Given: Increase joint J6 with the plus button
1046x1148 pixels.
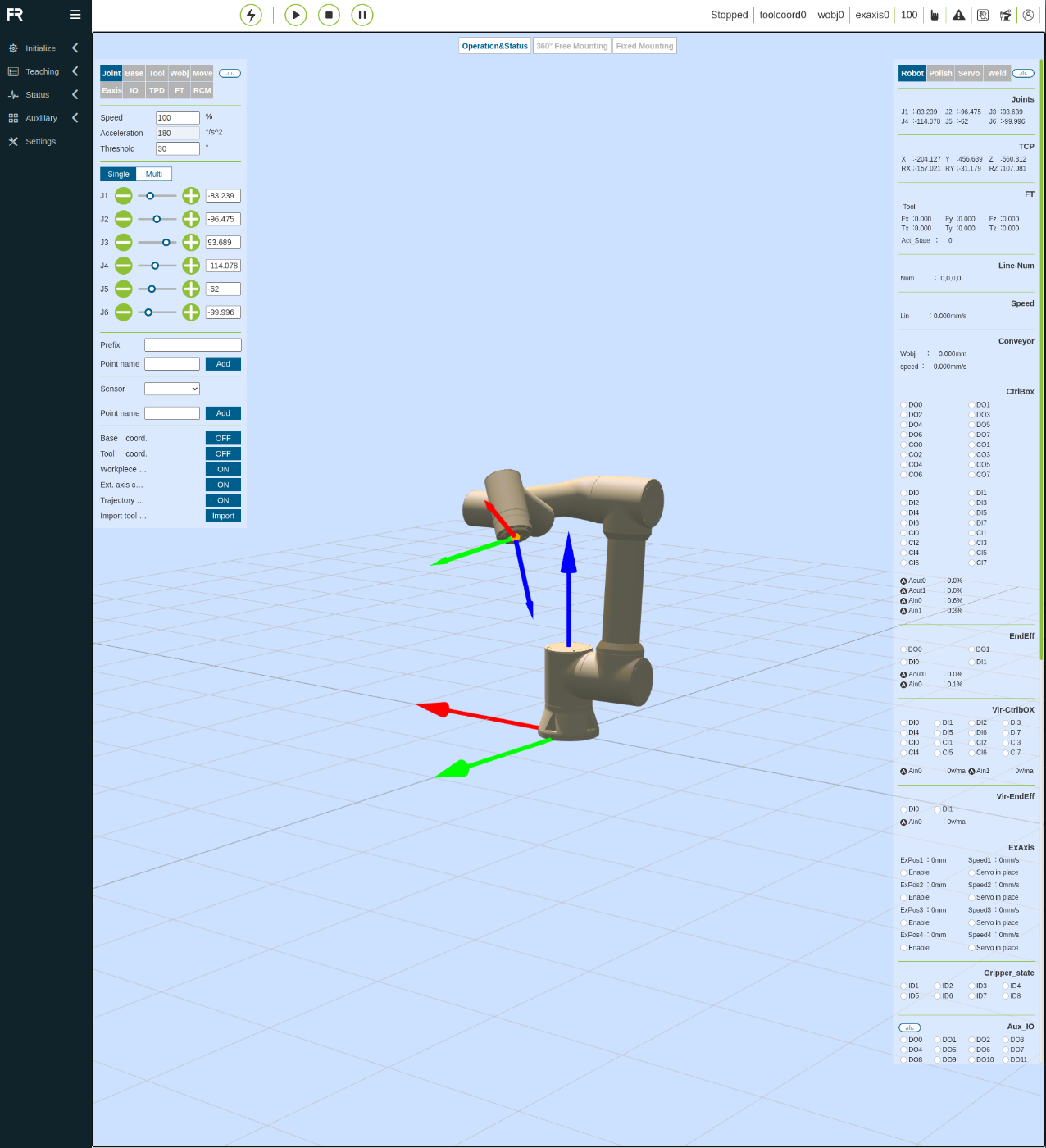Looking at the screenshot, I should pyautogui.click(x=191, y=312).
